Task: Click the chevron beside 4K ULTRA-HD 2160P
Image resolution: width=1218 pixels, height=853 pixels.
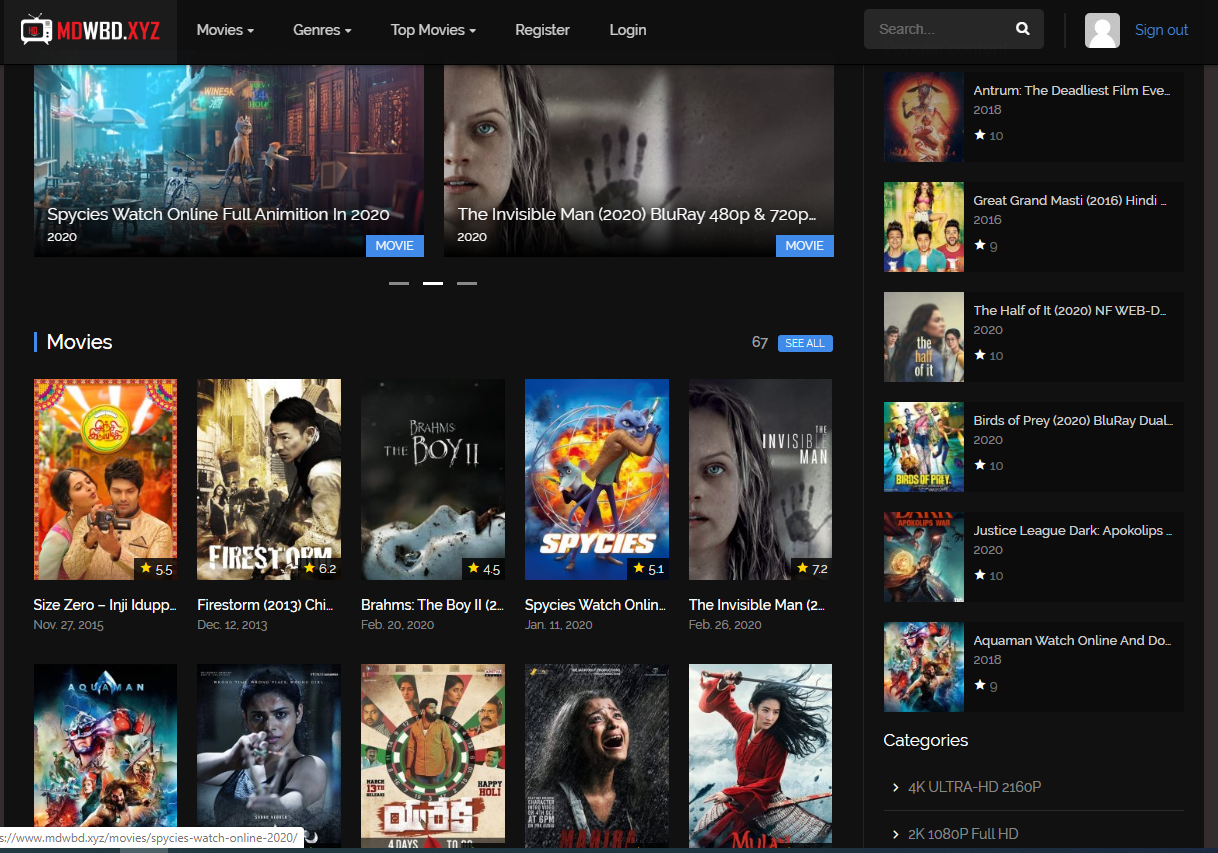Action: (895, 788)
